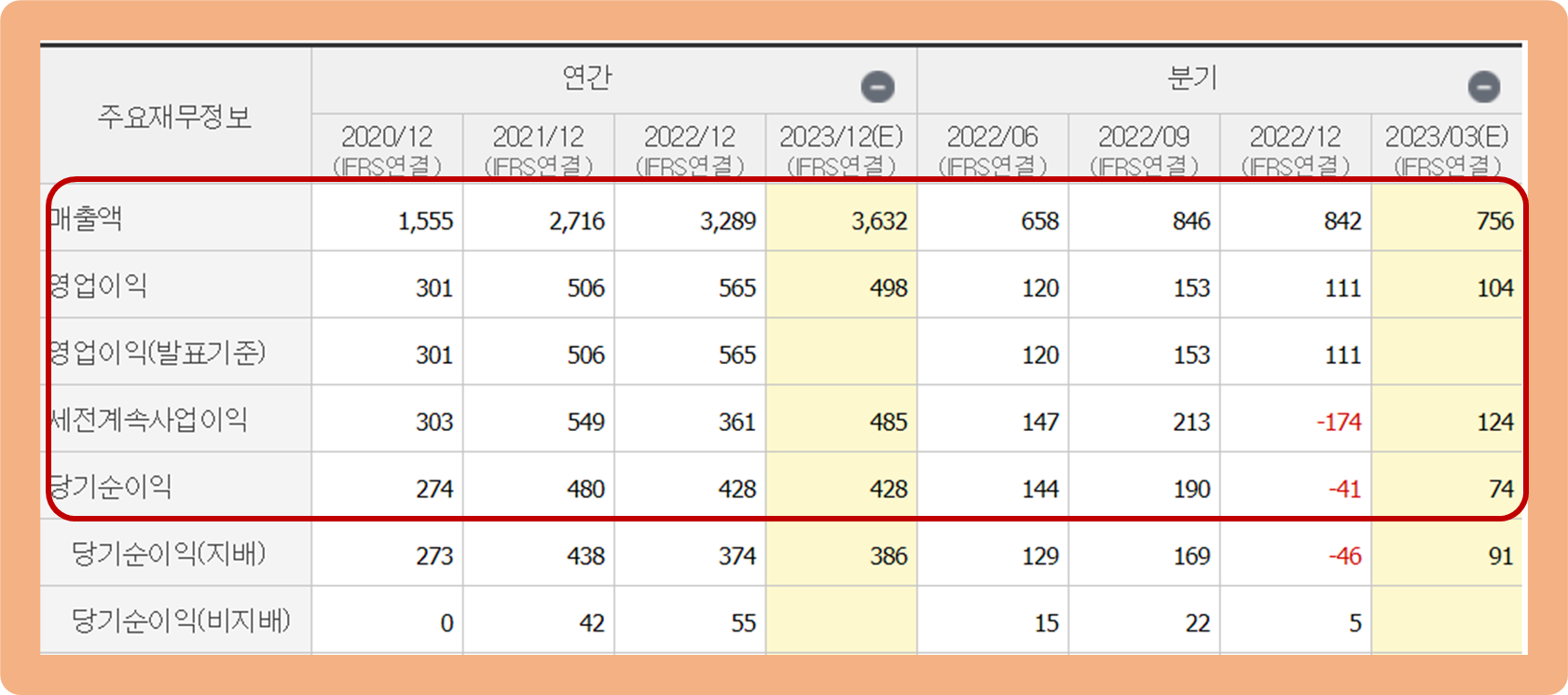Click the 세전계속사업이익 estimate 485
This screenshot has width=1568, height=695.
tap(888, 424)
